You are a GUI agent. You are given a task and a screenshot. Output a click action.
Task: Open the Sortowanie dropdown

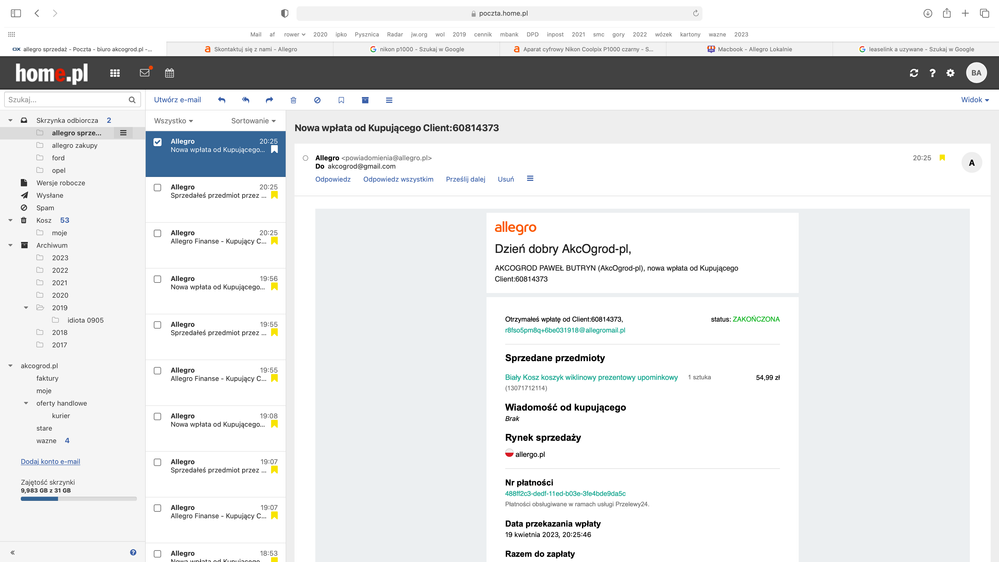pyautogui.click(x=253, y=121)
